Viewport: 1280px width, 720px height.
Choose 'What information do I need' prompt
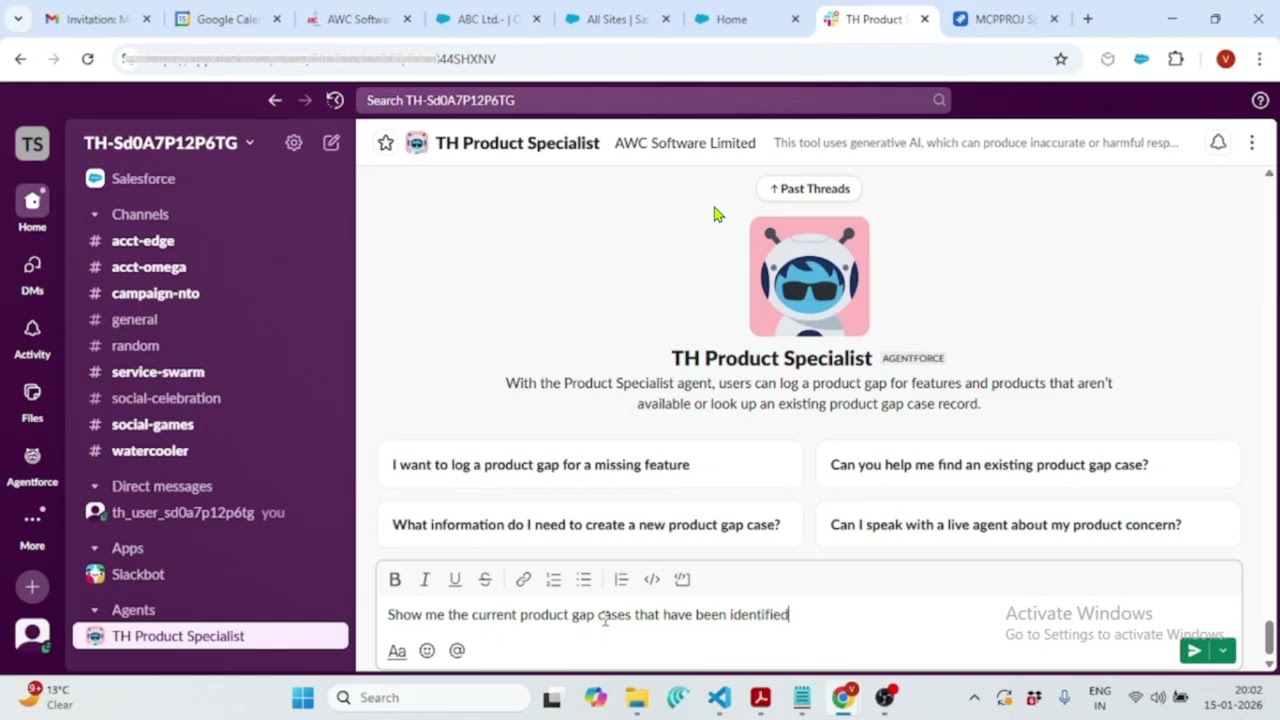pos(590,525)
